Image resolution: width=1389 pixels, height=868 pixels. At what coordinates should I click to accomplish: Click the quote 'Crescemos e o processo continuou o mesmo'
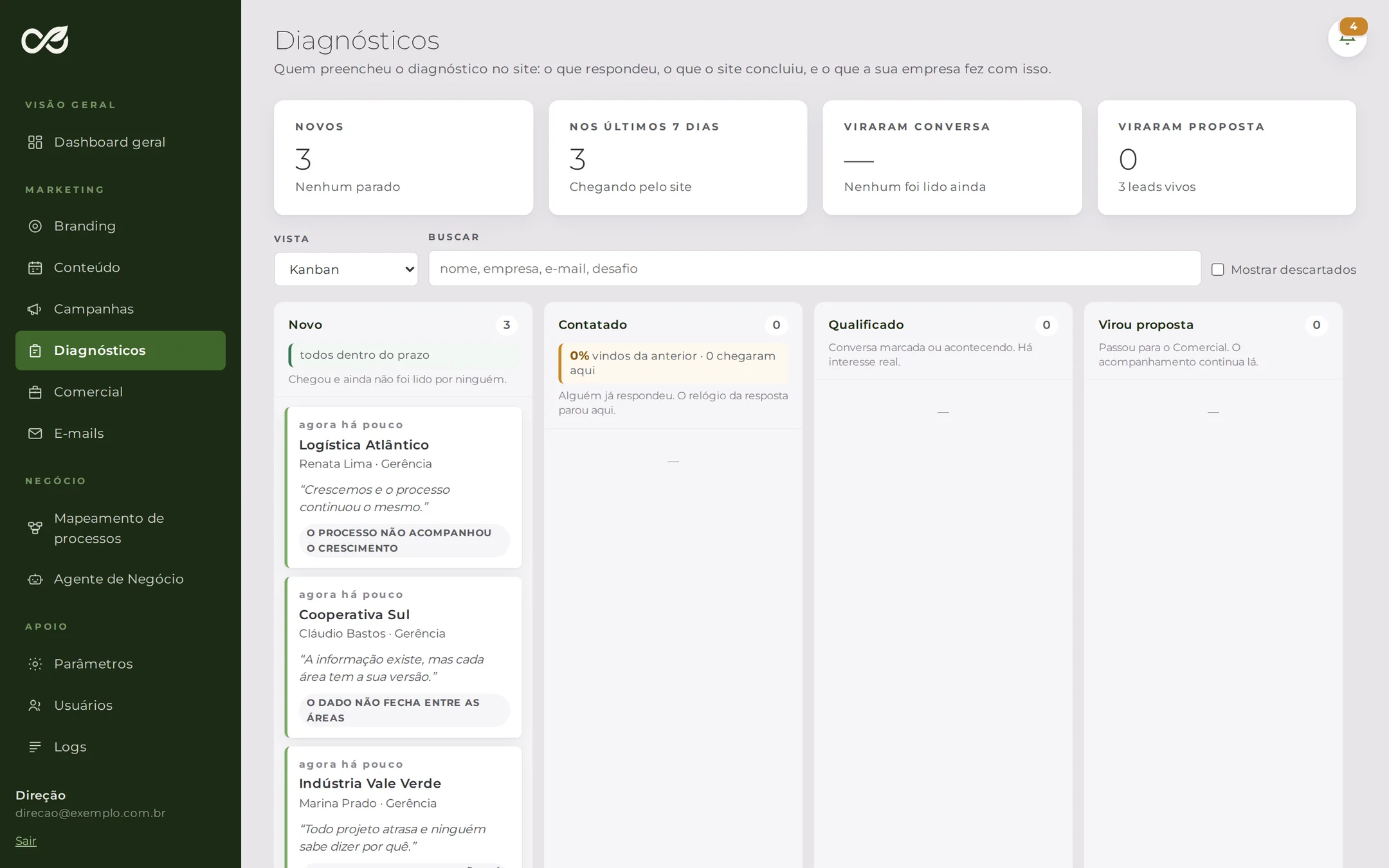coord(374,498)
